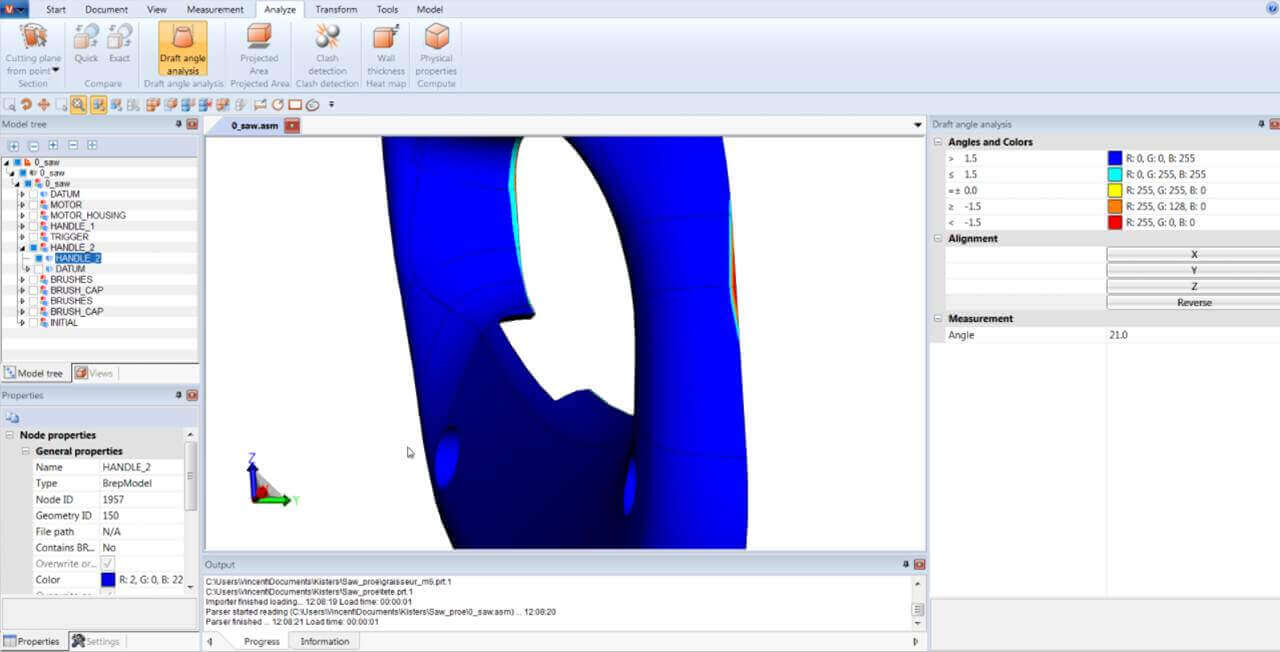Select the TRIGGER row in Model tree
This screenshot has width=1280, height=652.
69,237
